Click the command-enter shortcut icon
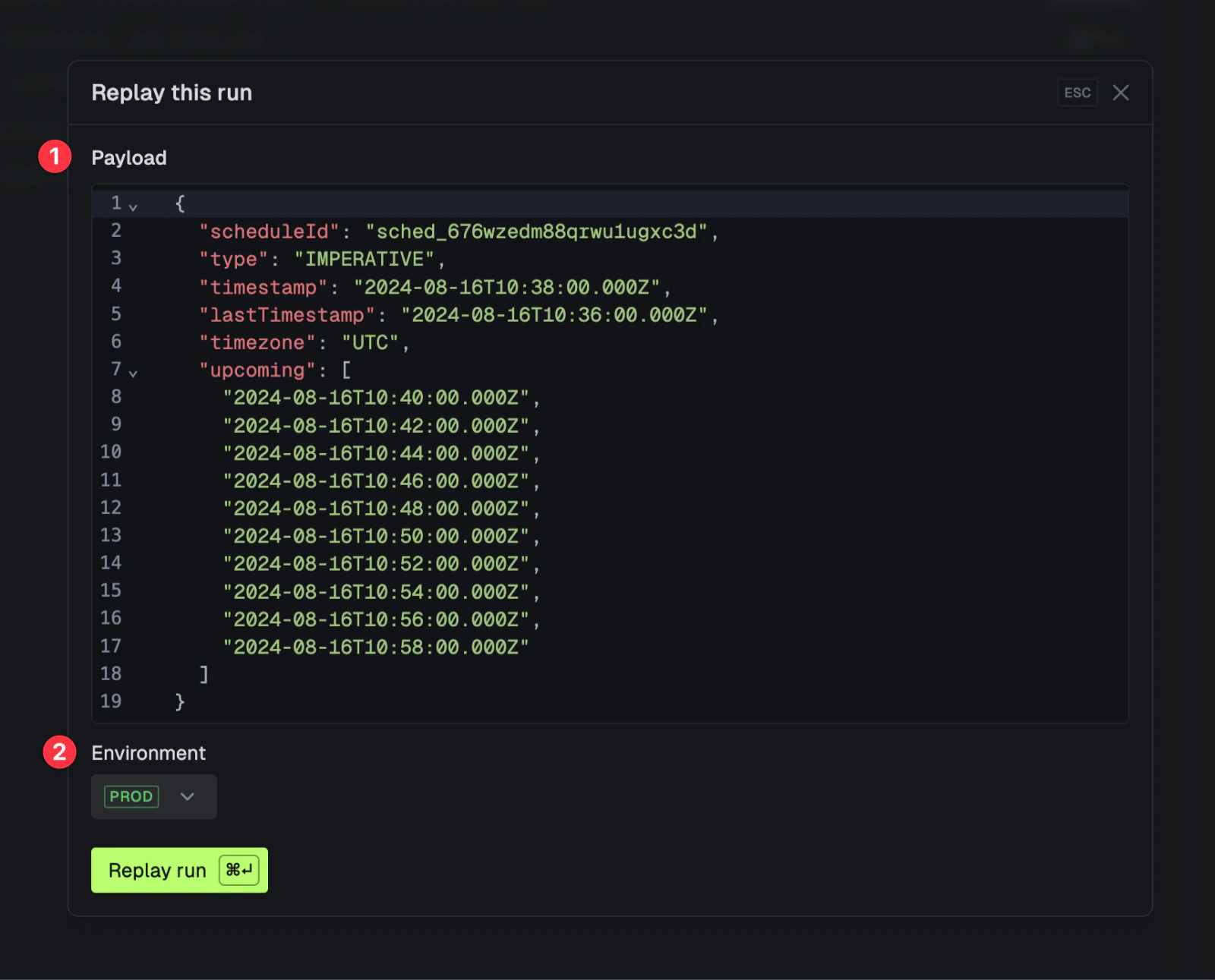 [x=238, y=870]
